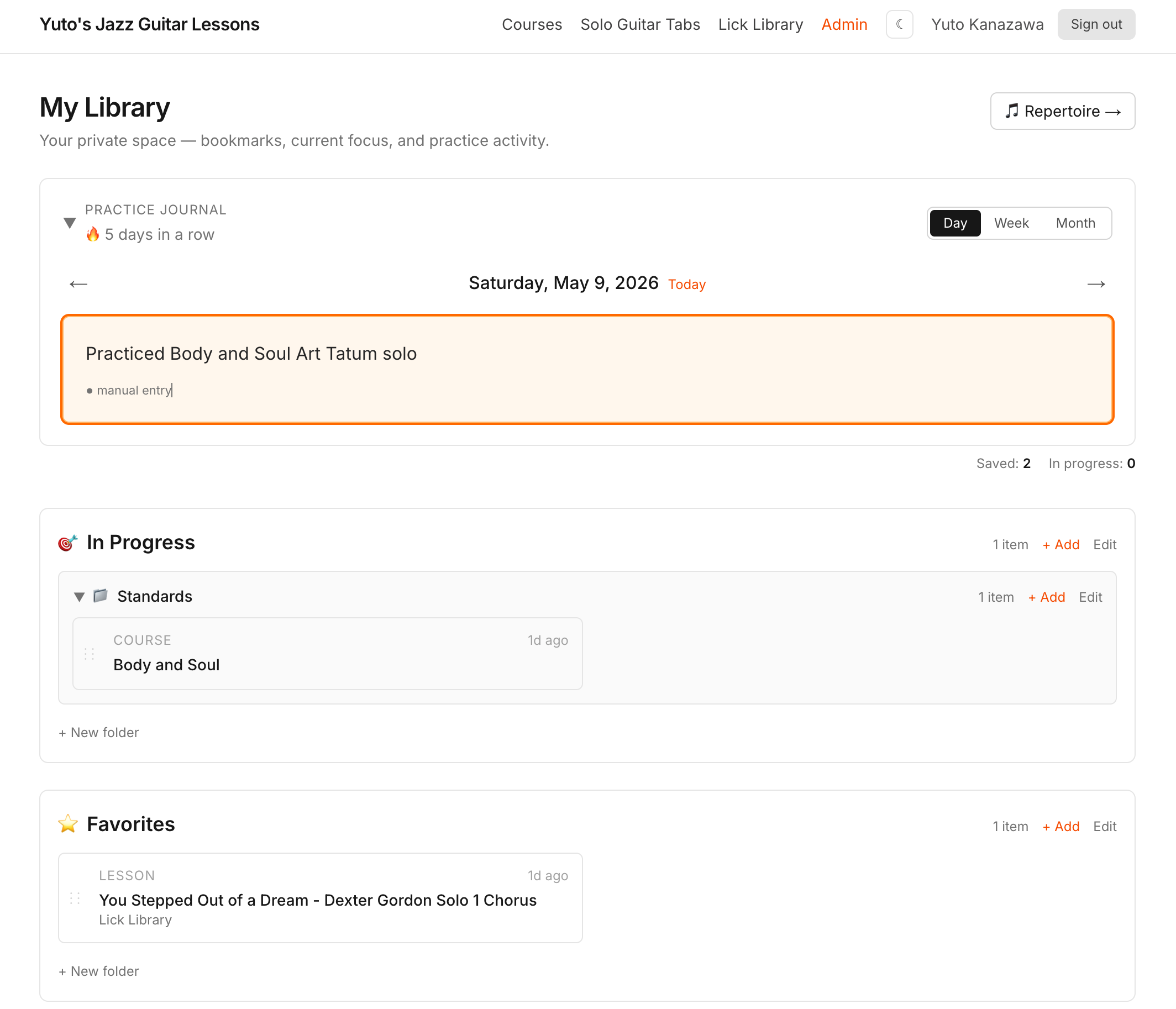The width and height of the screenshot is (1176, 1009).
Task: Switch journal to Week view
Action: pyautogui.click(x=1011, y=223)
